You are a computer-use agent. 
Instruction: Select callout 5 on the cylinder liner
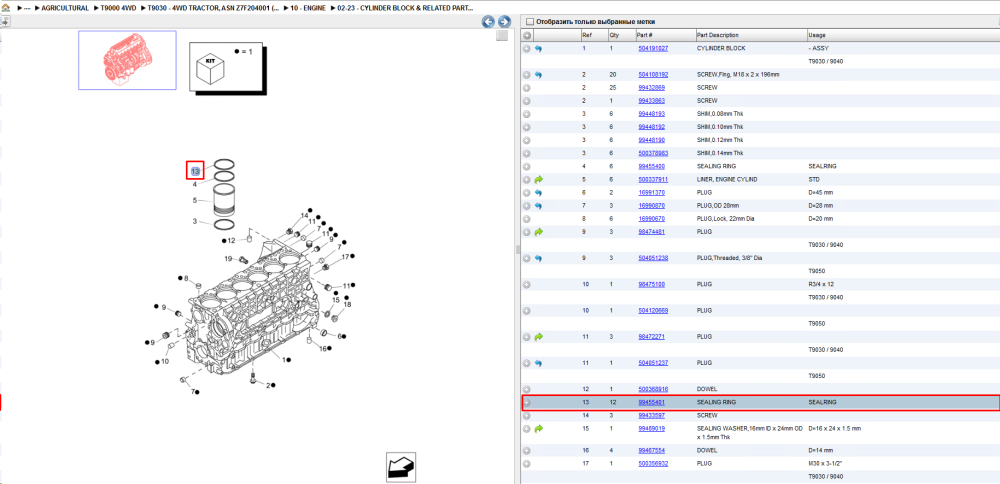[195, 200]
